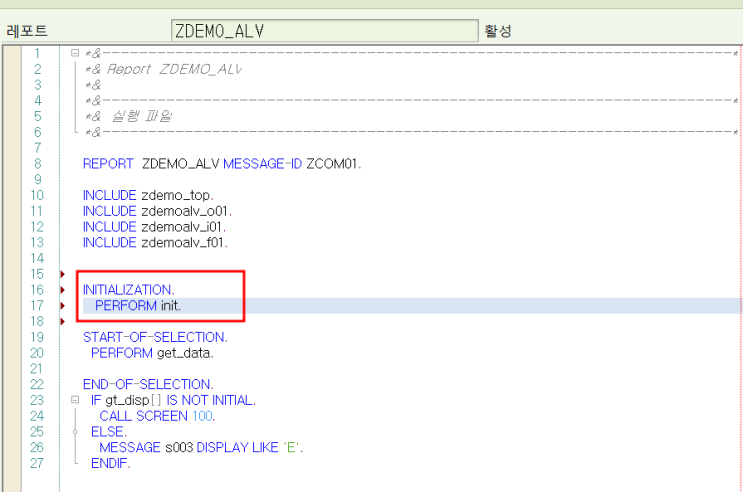Click ZCOM01 message class name
743x492 pixels.
(x=331, y=164)
